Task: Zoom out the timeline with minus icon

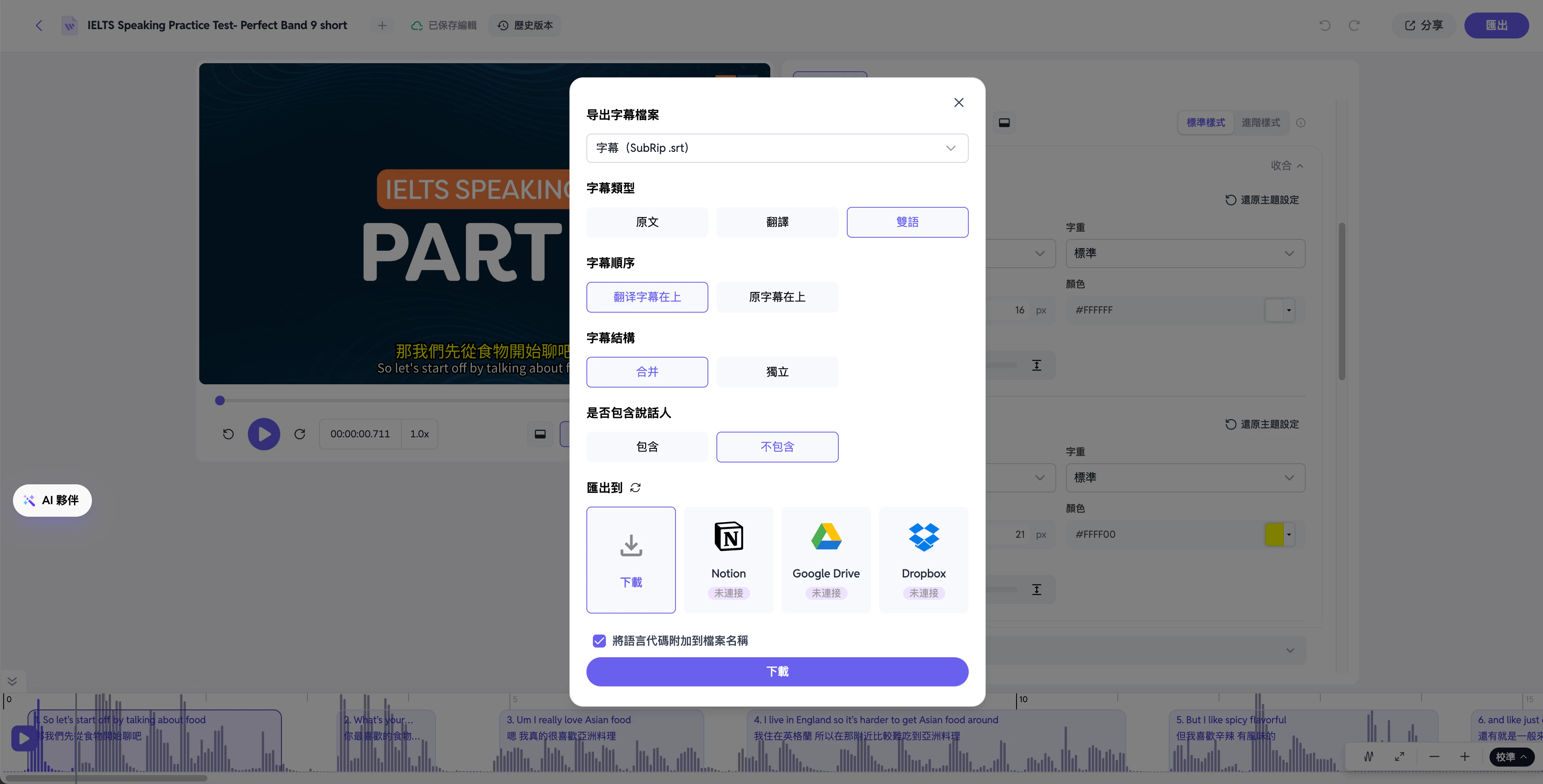Action: tap(1434, 756)
